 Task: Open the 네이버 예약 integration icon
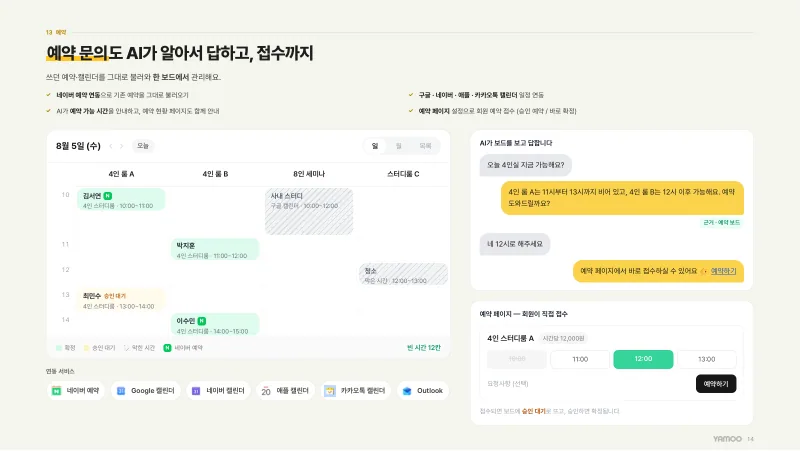point(57,391)
